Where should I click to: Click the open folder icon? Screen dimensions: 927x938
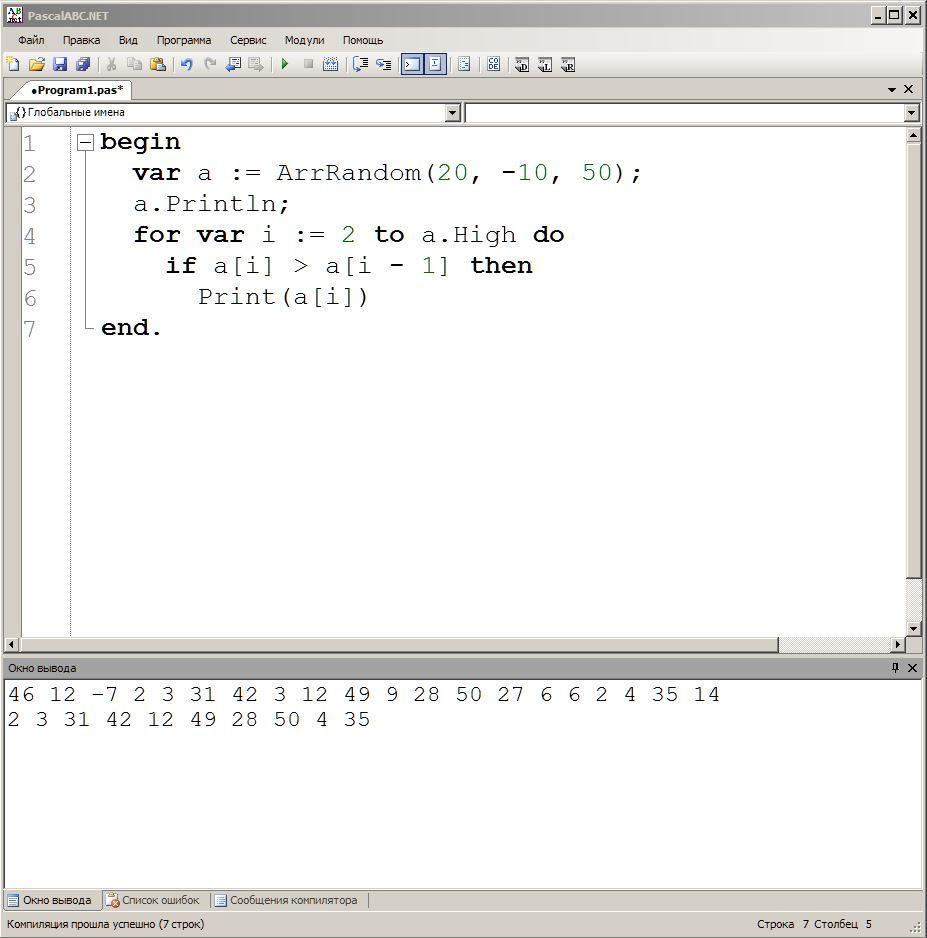pyautogui.click(x=36, y=64)
